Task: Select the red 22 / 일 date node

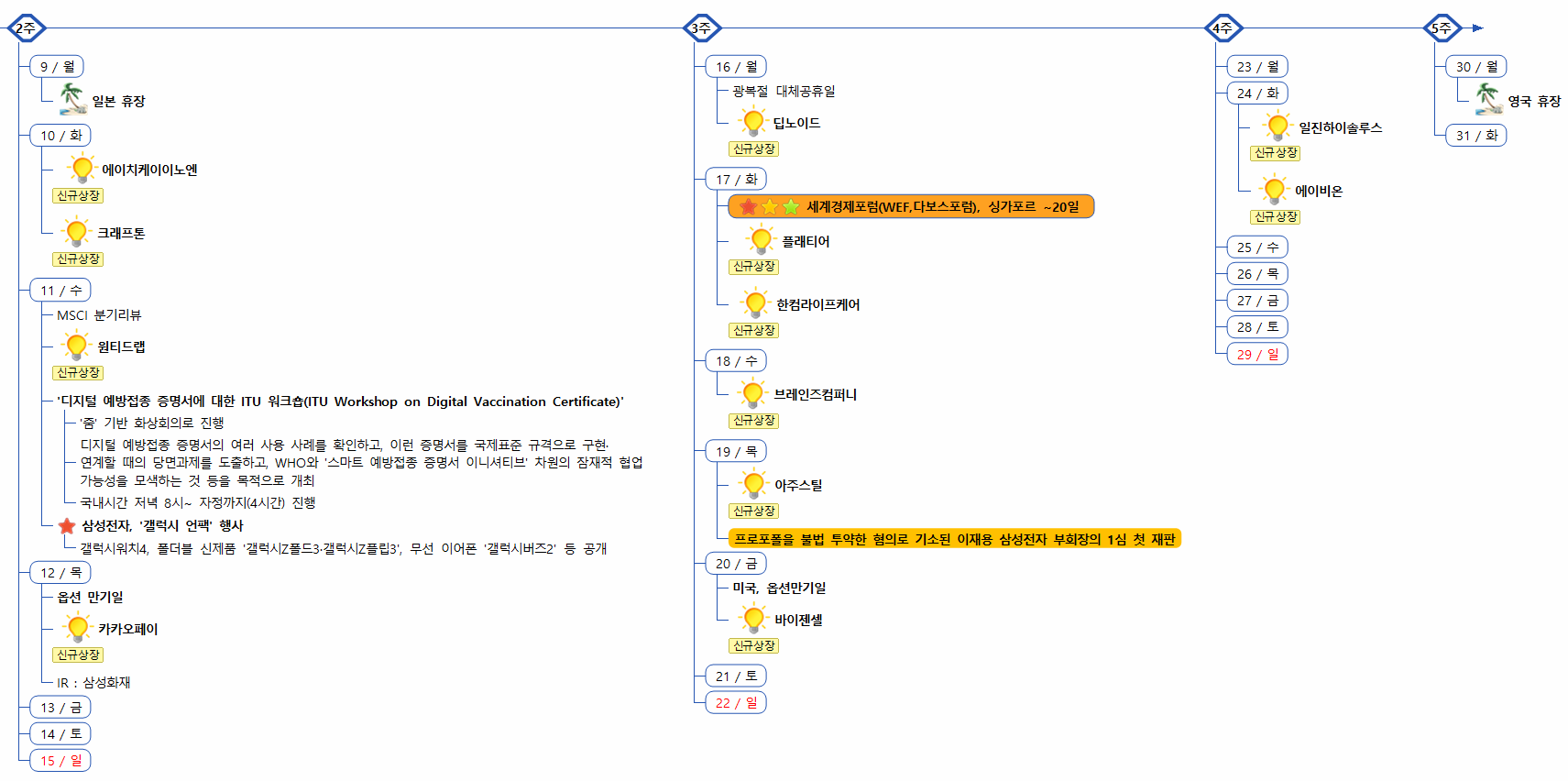Action: [x=736, y=702]
